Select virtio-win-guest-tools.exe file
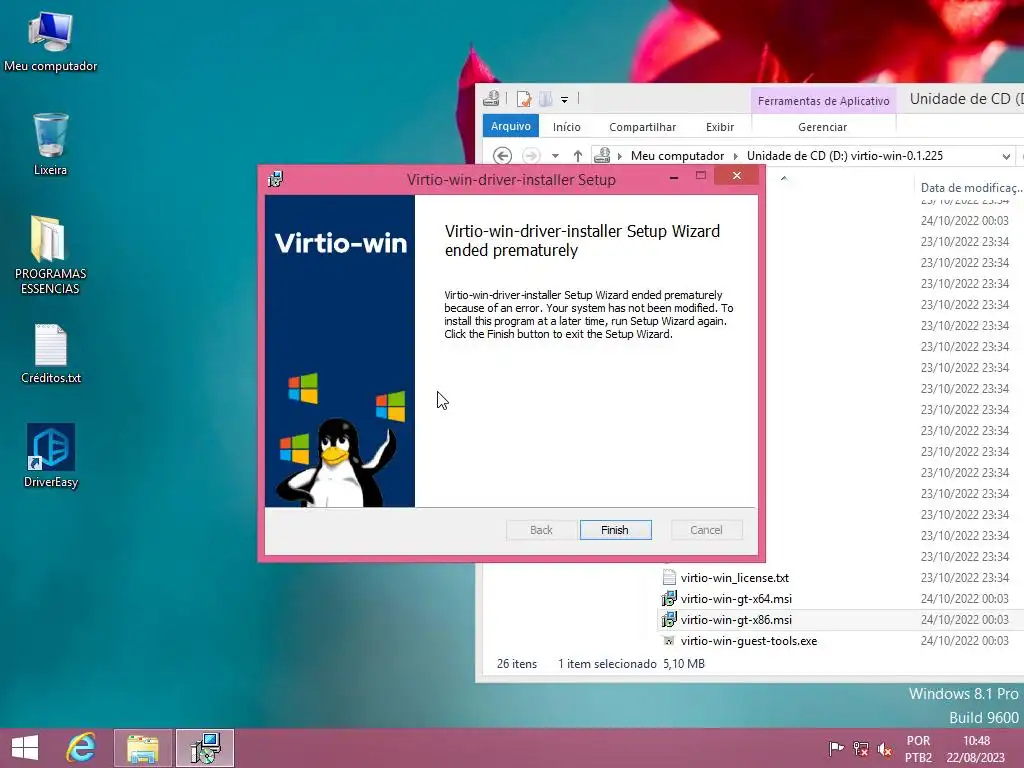Image resolution: width=1024 pixels, height=768 pixels. pos(748,641)
